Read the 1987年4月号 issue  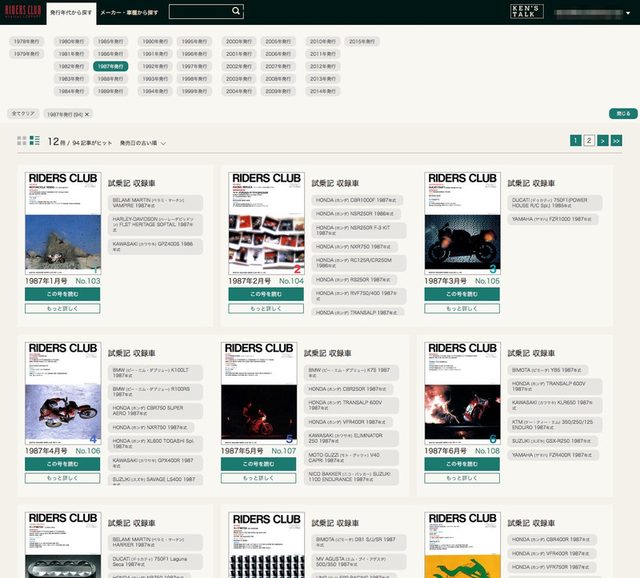point(62,464)
